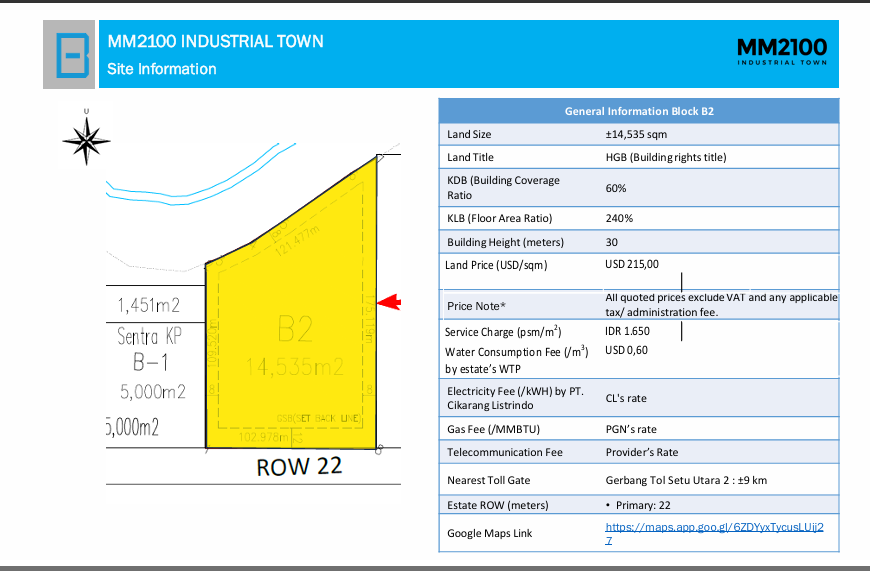This screenshot has height=571, width=870.
Task: Click the 'Land Size' row label
Action: (469, 134)
